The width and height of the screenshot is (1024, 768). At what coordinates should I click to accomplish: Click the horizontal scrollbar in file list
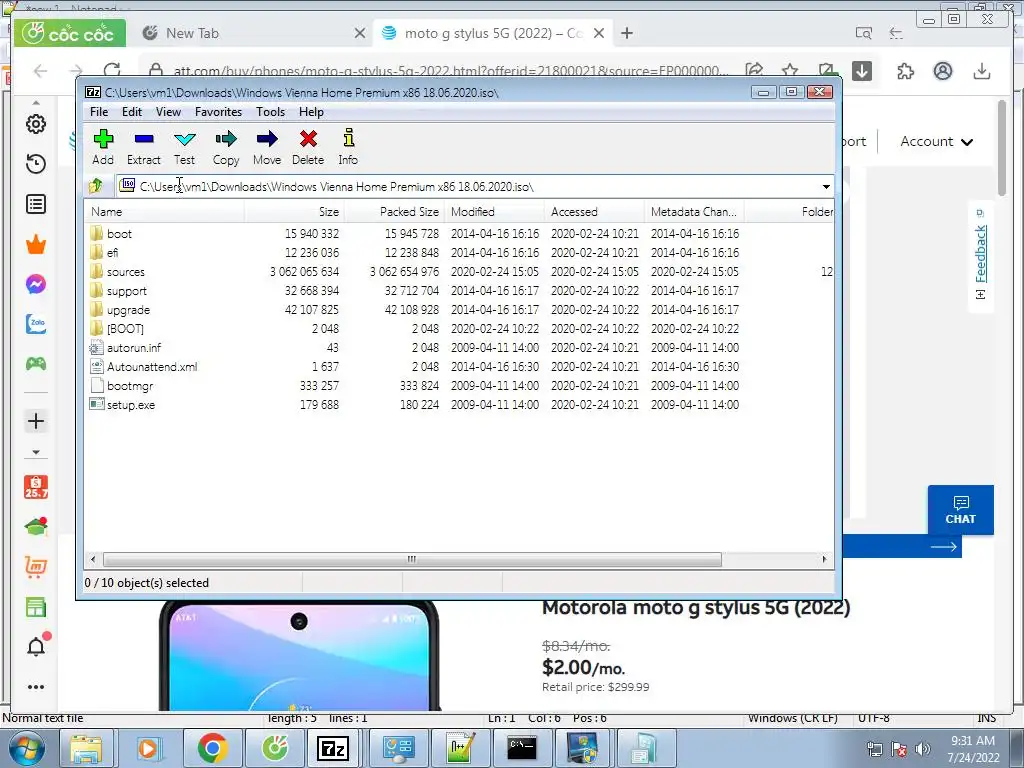[x=412, y=559]
